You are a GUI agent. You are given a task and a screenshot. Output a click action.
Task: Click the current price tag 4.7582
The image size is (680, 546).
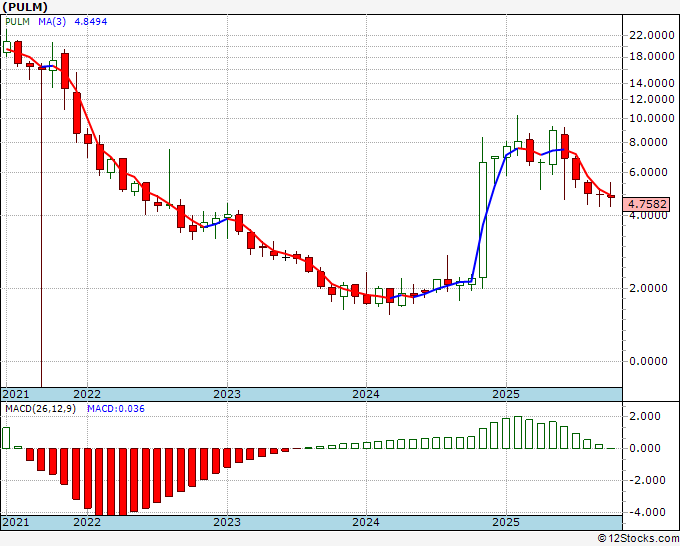coord(647,204)
